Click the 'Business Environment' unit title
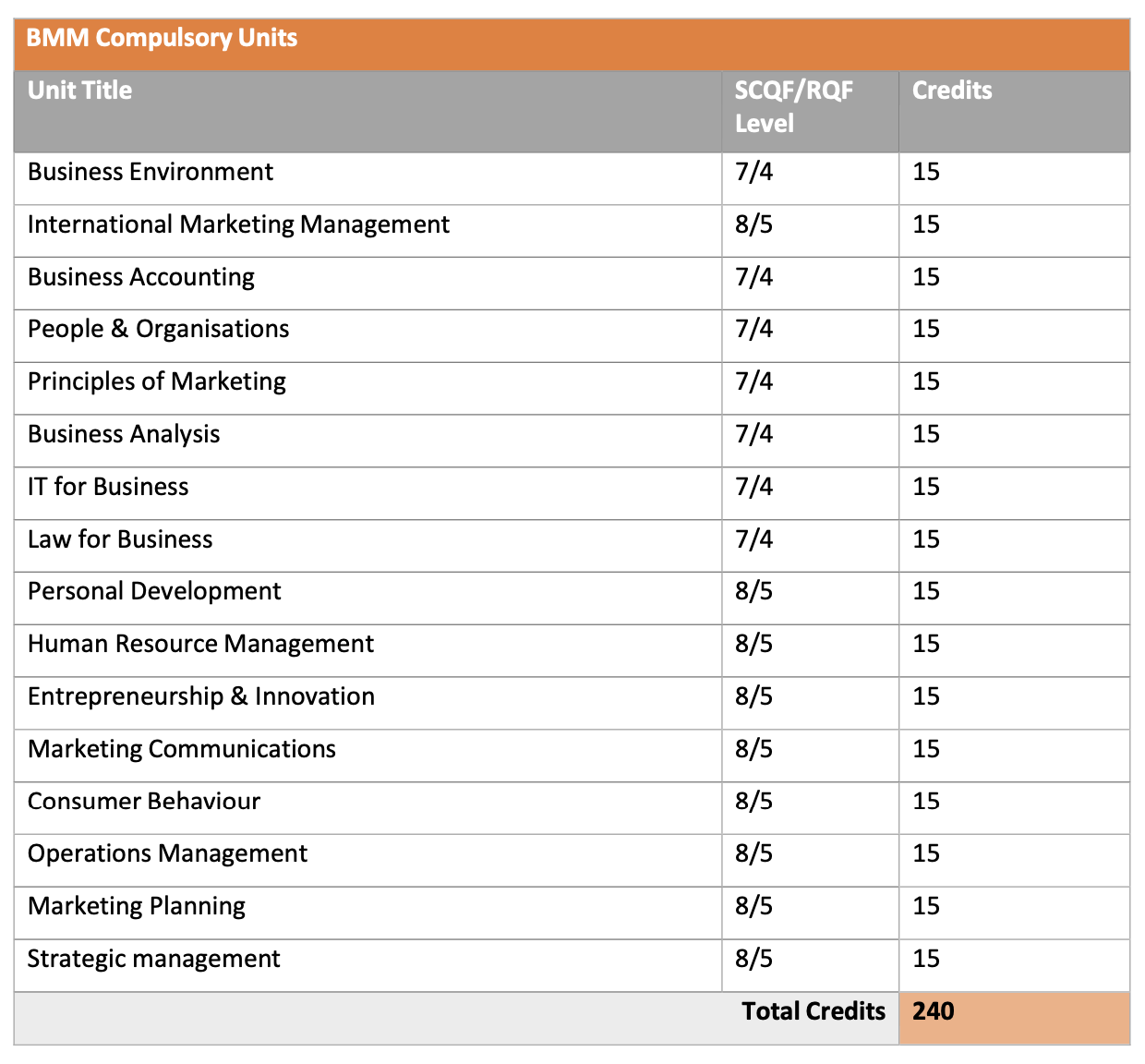This screenshot has width=1145, height=1064. click(151, 173)
